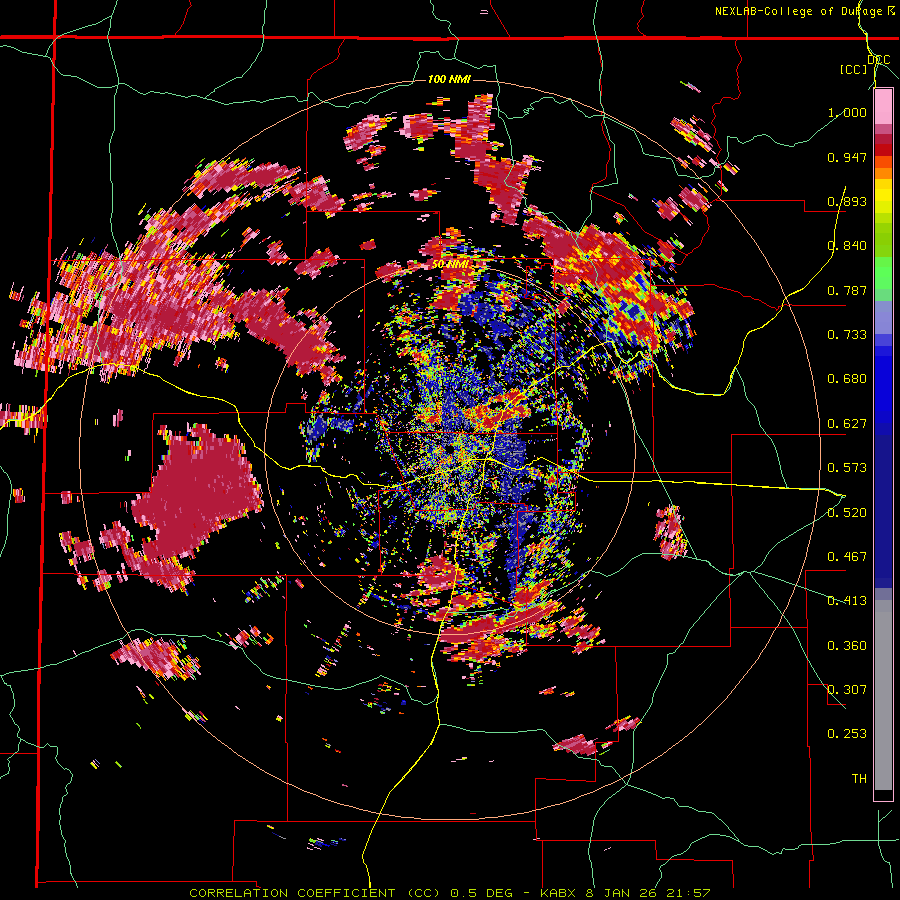Click the 1.000 value on color scale
This screenshot has width=900, height=900.
click(847, 112)
